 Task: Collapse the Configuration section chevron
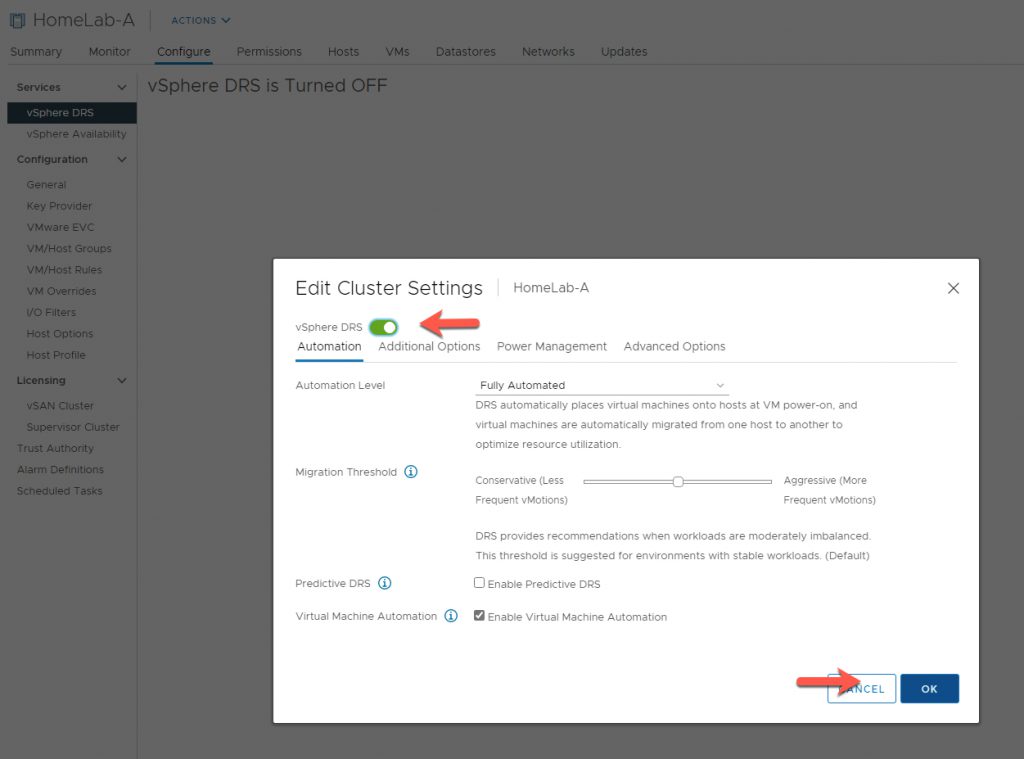121,159
